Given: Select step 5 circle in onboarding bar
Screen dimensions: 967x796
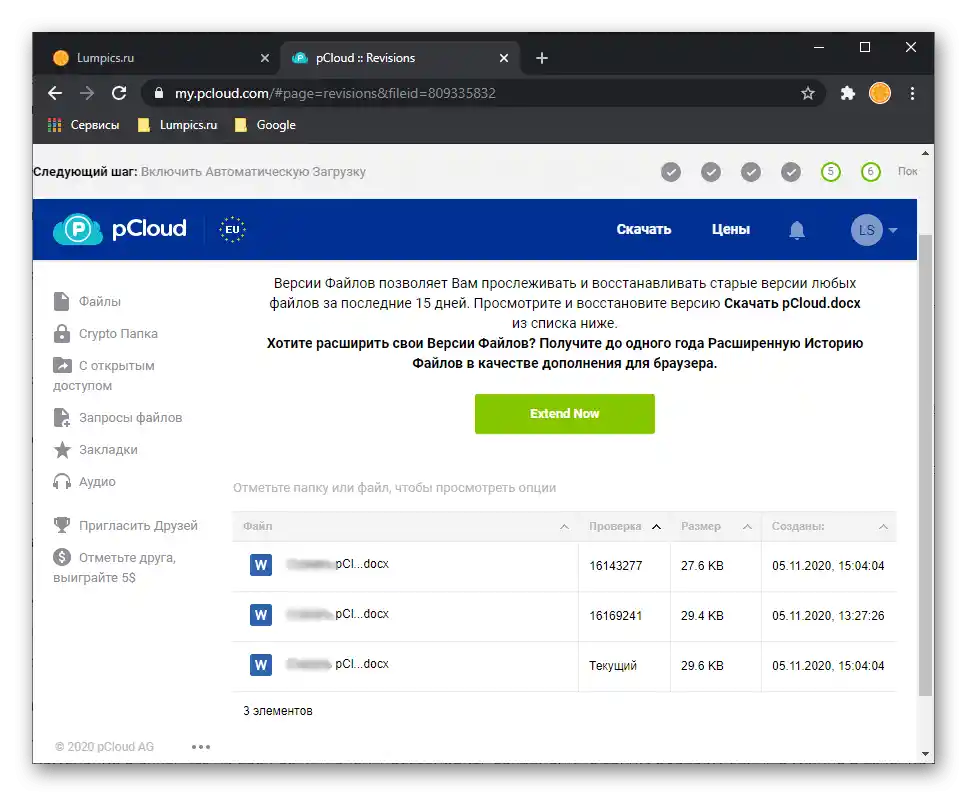Looking at the screenshot, I should coord(831,172).
